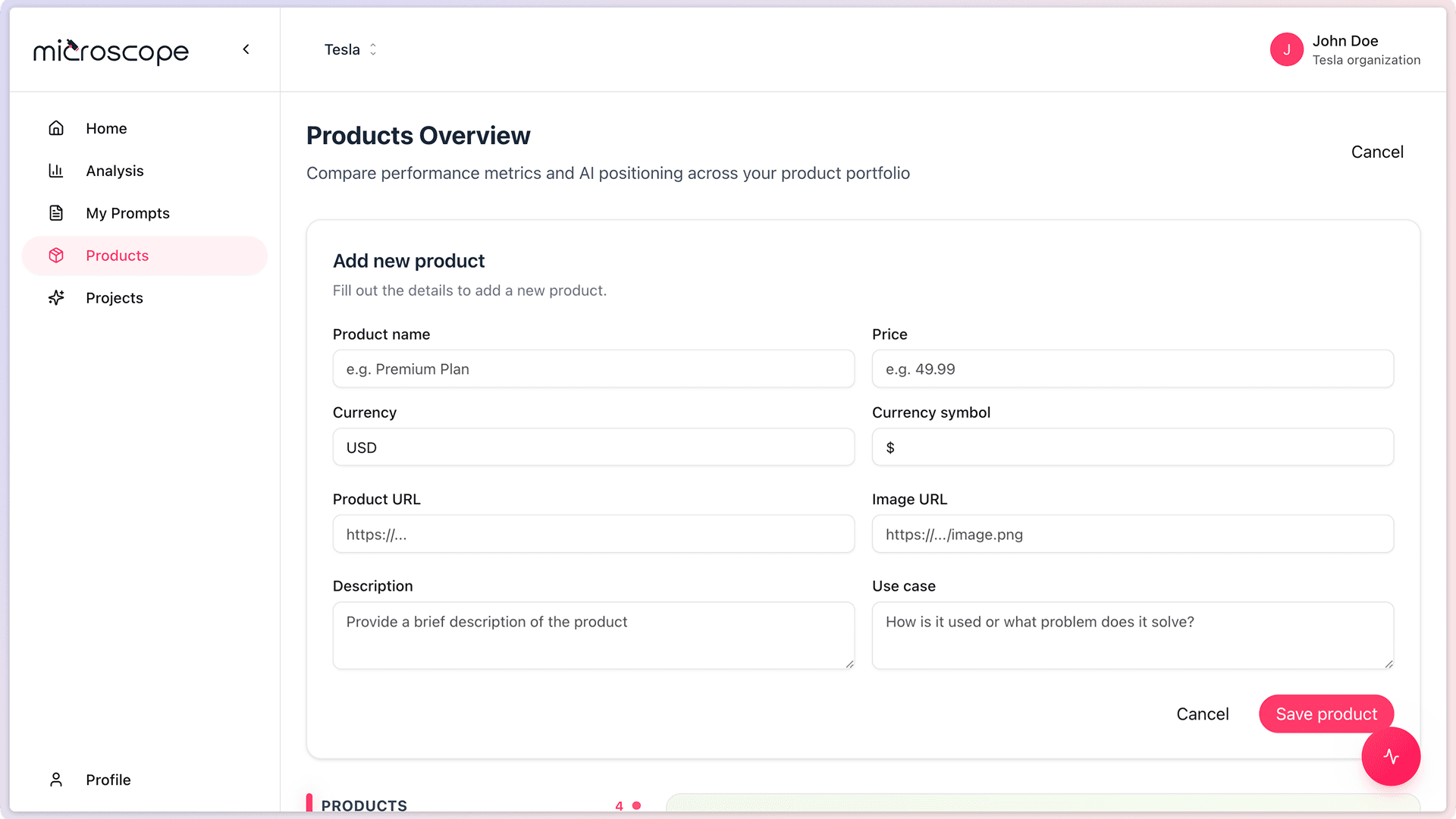Click the Currency symbol field

pos(1132,447)
